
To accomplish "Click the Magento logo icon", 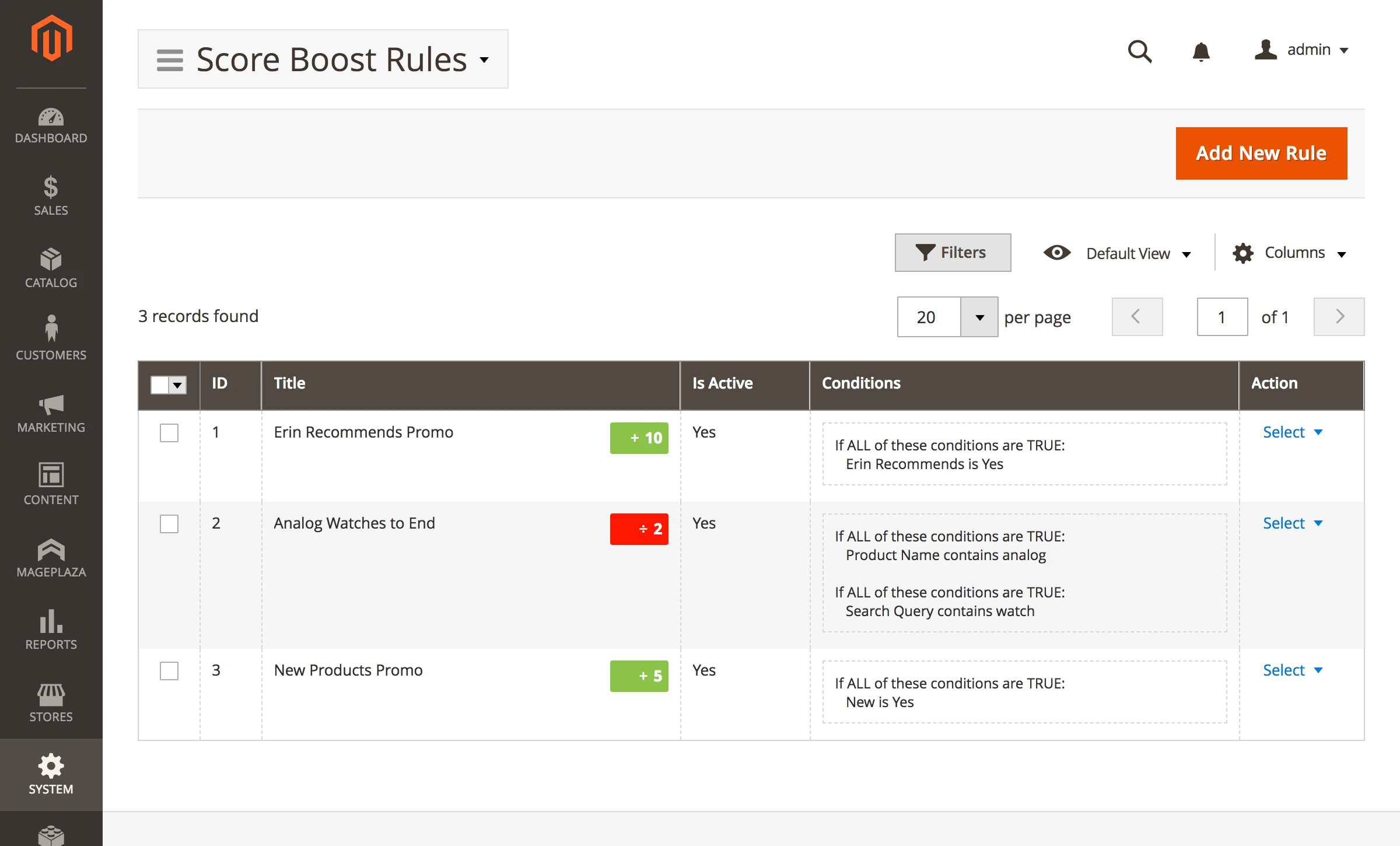I will click(x=51, y=39).
